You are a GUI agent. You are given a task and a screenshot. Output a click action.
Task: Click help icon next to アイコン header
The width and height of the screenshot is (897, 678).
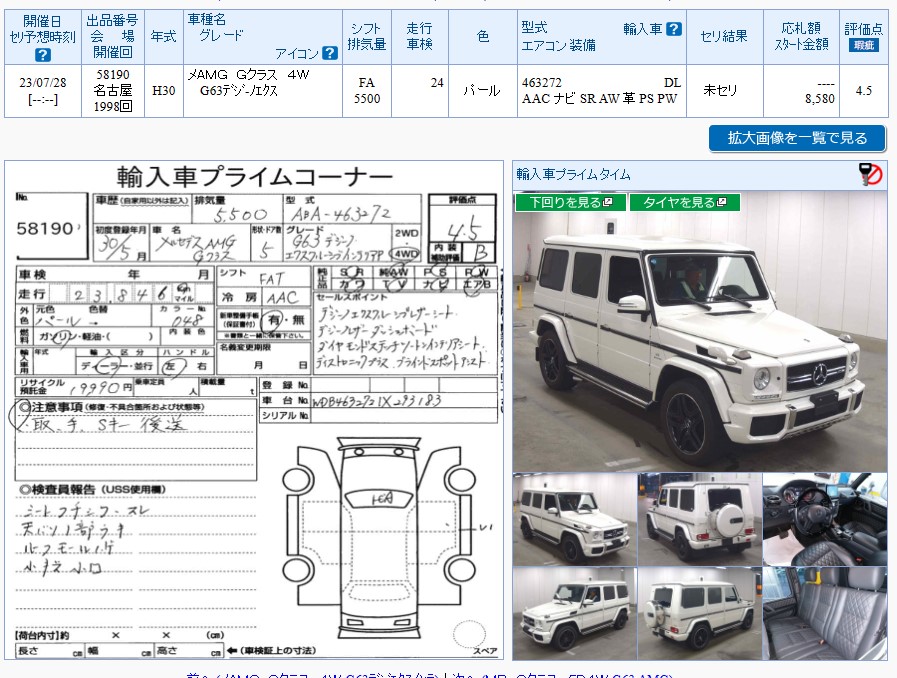[x=330, y=53]
